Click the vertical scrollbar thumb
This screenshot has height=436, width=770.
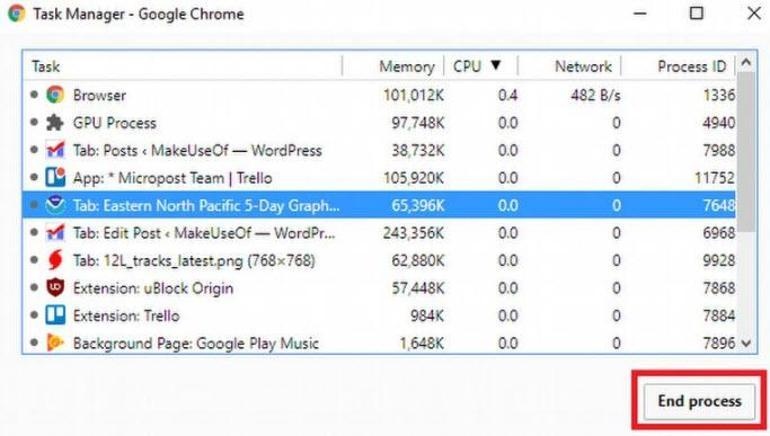click(746, 152)
